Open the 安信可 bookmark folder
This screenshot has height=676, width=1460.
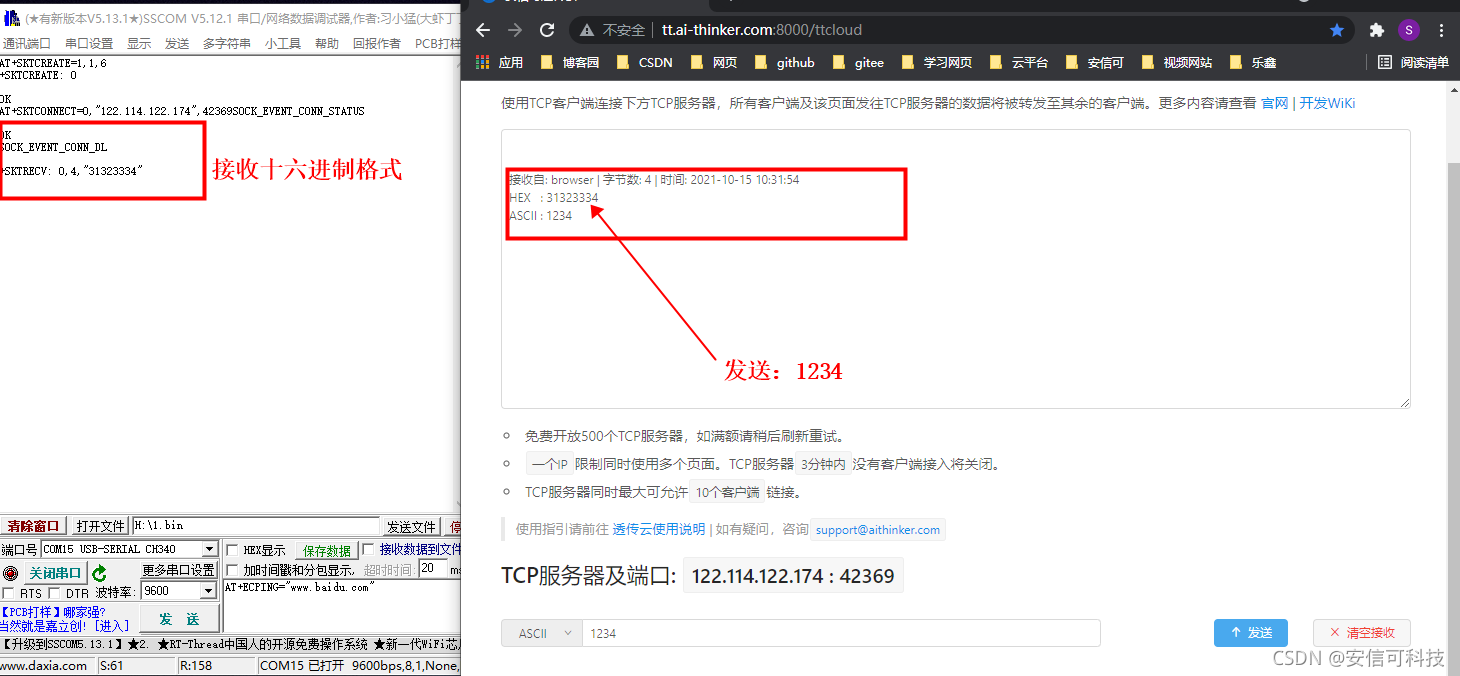pyautogui.click(x=1094, y=62)
